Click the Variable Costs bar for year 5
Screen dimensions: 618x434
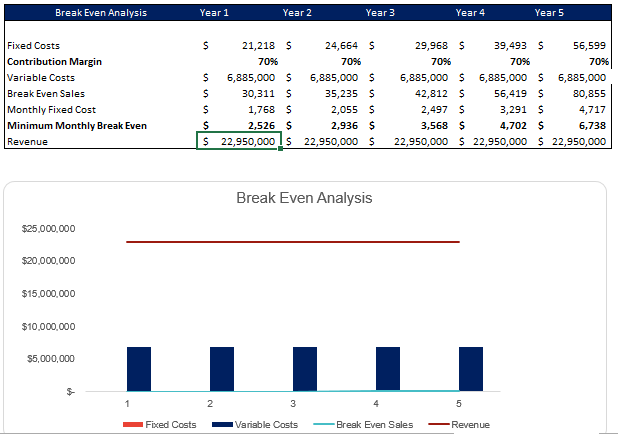pyautogui.click(x=470, y=369)
